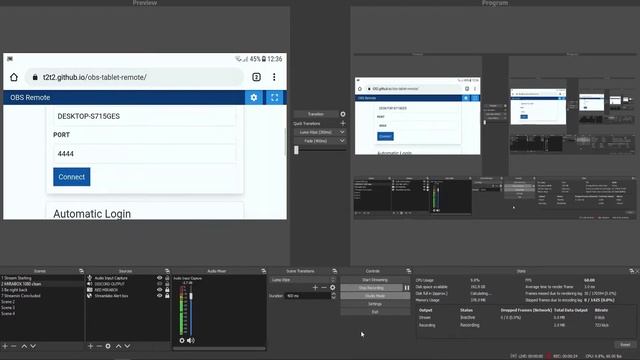Click the home icon in the phone browser
This screenshot has height=360, width=640.
point(14,77)
